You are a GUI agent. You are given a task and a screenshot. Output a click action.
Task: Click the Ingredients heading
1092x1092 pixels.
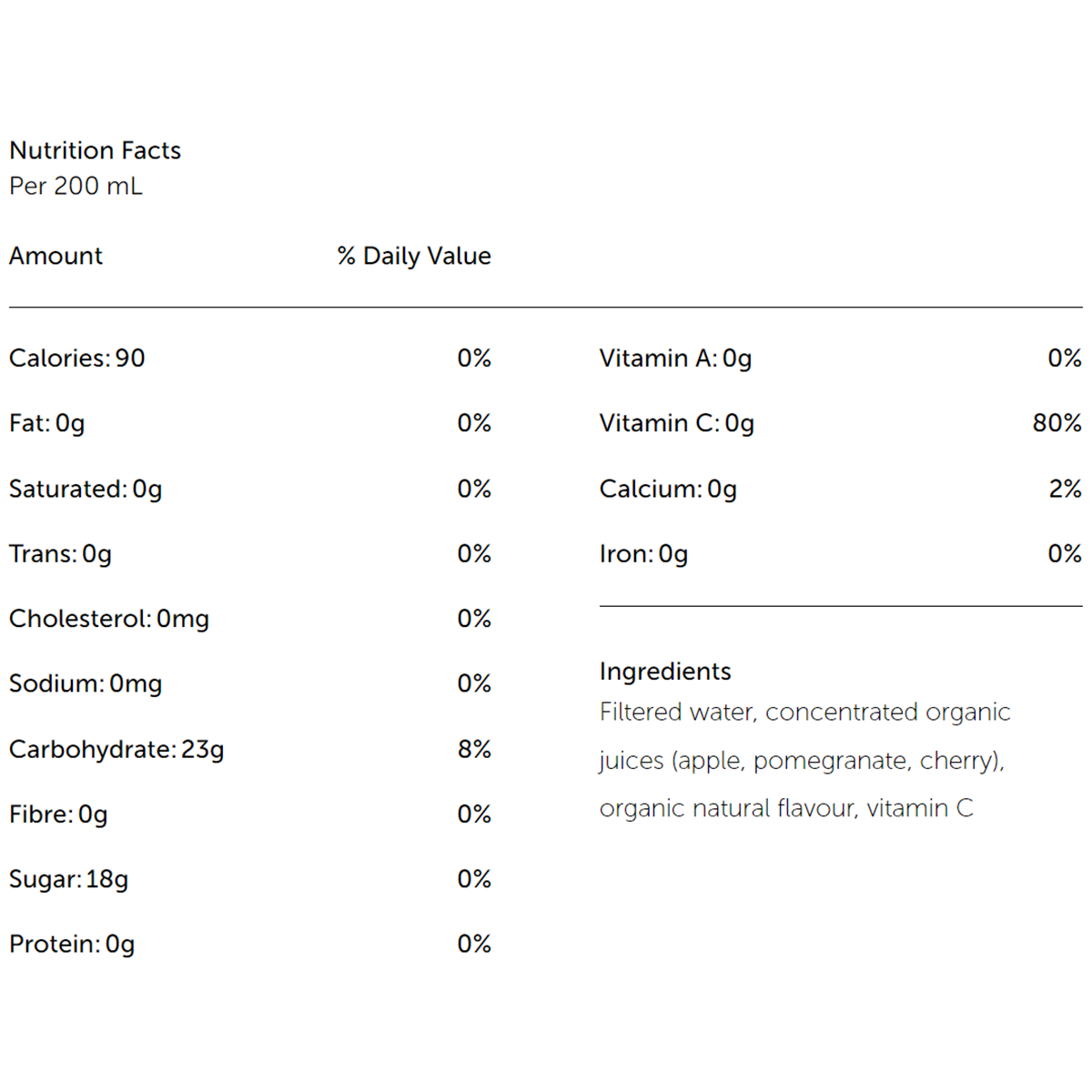coord(665,671)
